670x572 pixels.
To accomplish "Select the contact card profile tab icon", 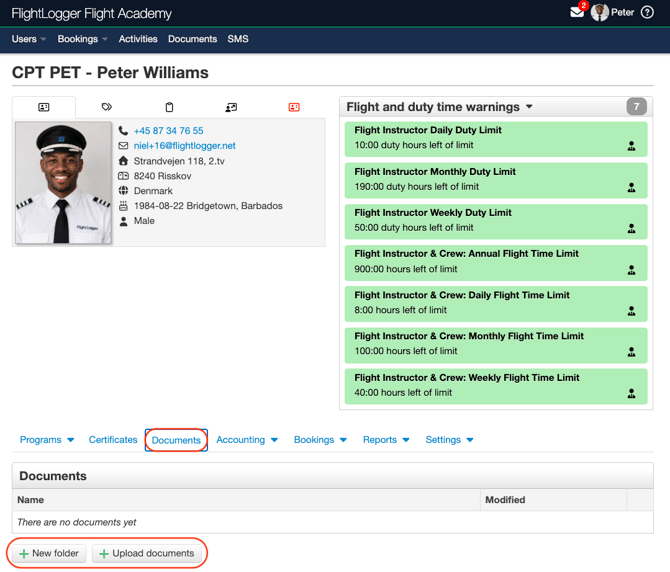I will tap(44, 107).
